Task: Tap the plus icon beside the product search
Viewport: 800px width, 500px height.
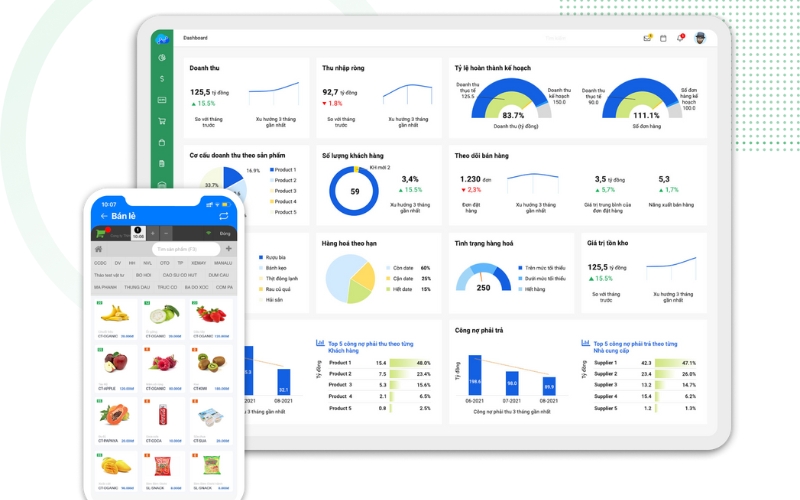Action: coord(229,248)
